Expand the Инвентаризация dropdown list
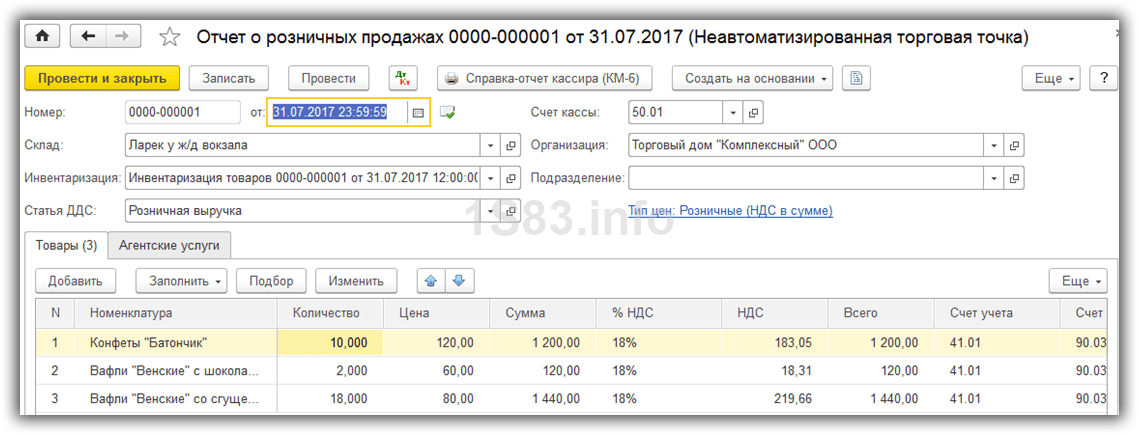1139x435 pixels. pos(490,178)
